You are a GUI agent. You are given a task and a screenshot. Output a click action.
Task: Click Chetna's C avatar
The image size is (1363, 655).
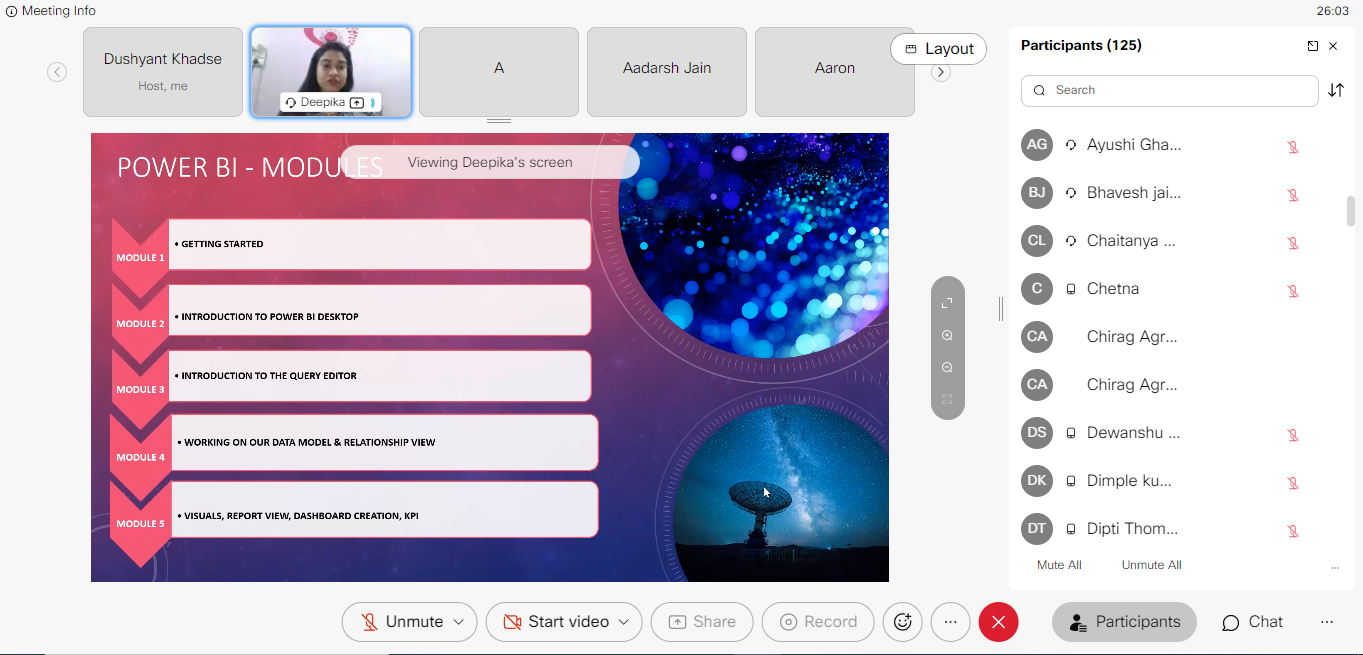[x=1037, y=289]
